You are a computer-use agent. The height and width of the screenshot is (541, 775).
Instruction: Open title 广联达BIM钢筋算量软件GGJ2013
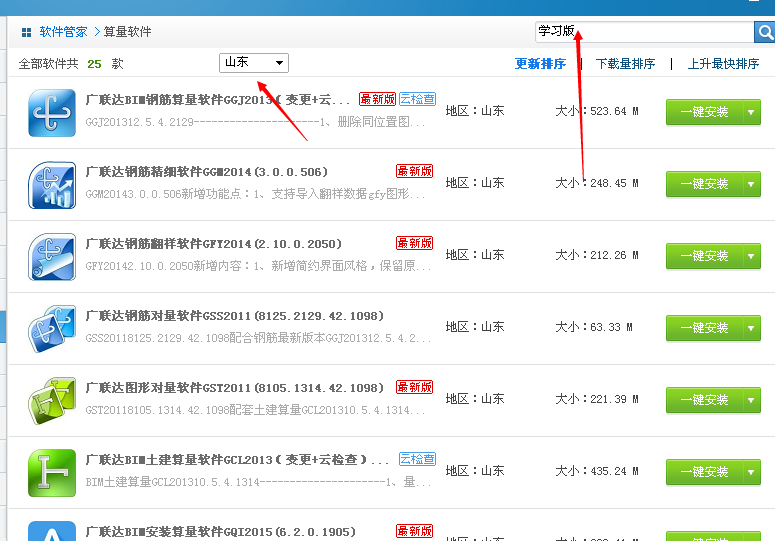pos(217,100)
